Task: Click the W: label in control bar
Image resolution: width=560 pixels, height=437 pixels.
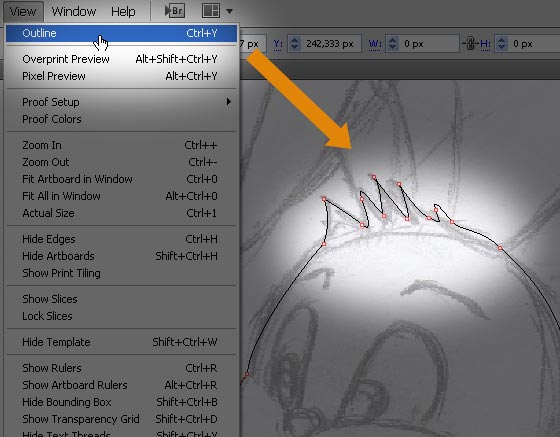Action: (374, 44)
